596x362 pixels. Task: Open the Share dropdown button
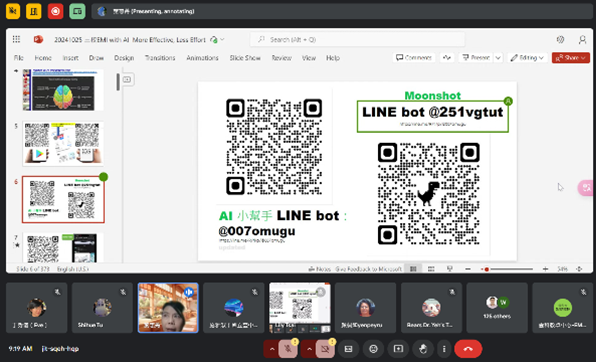coord(571,58)
